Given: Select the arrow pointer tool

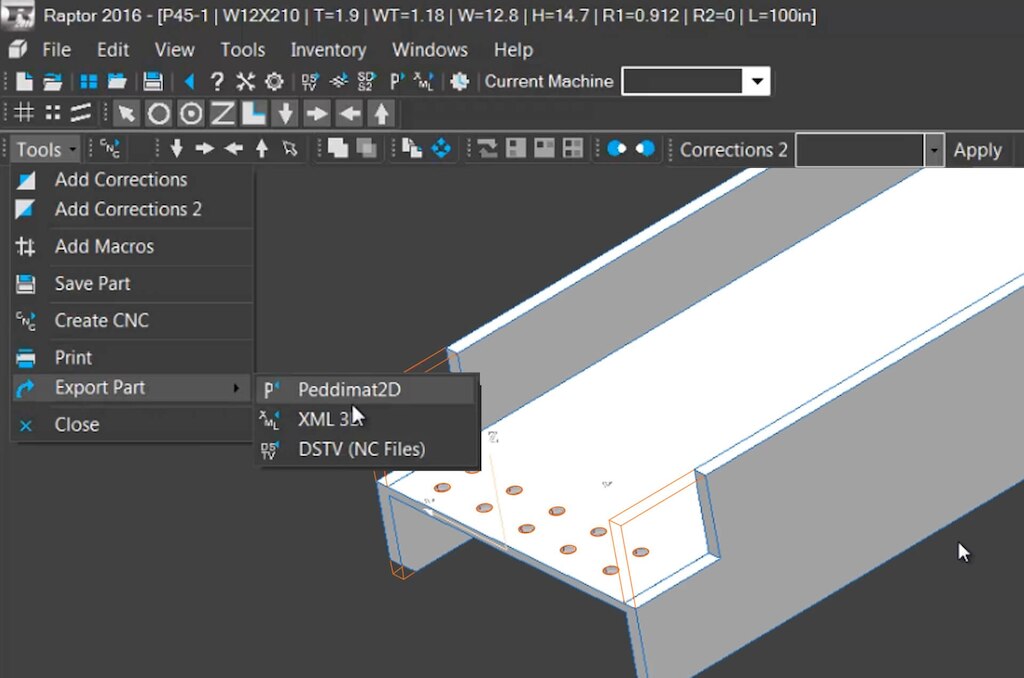Looking at the screenshot, I should (125, 113).
